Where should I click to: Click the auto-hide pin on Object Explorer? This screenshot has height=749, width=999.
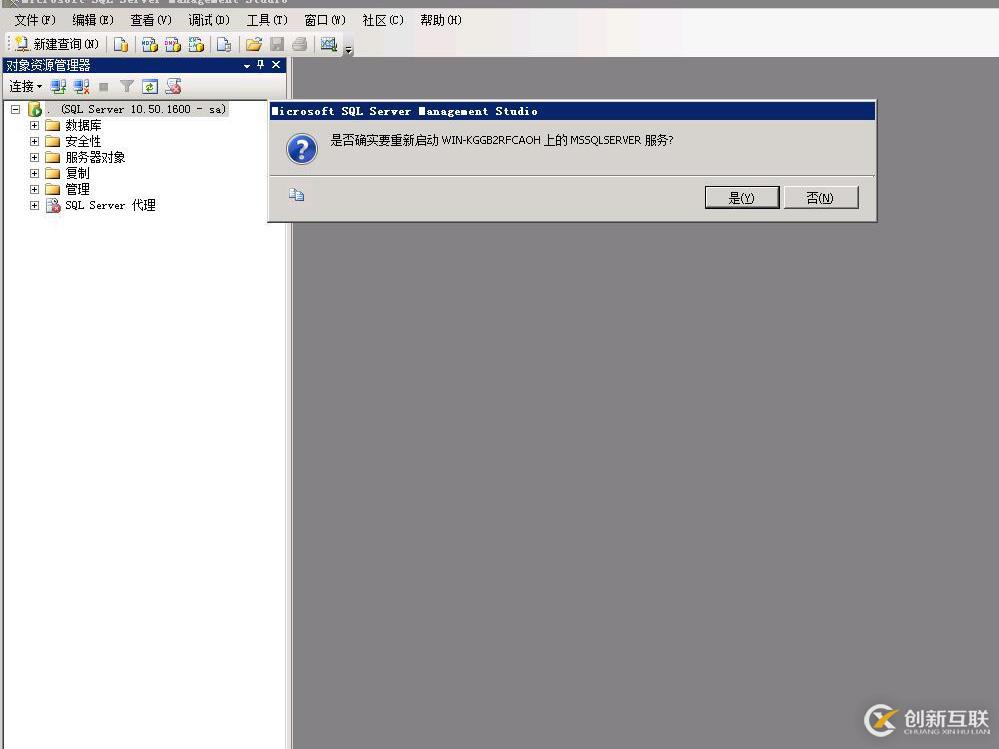point(261,65)
